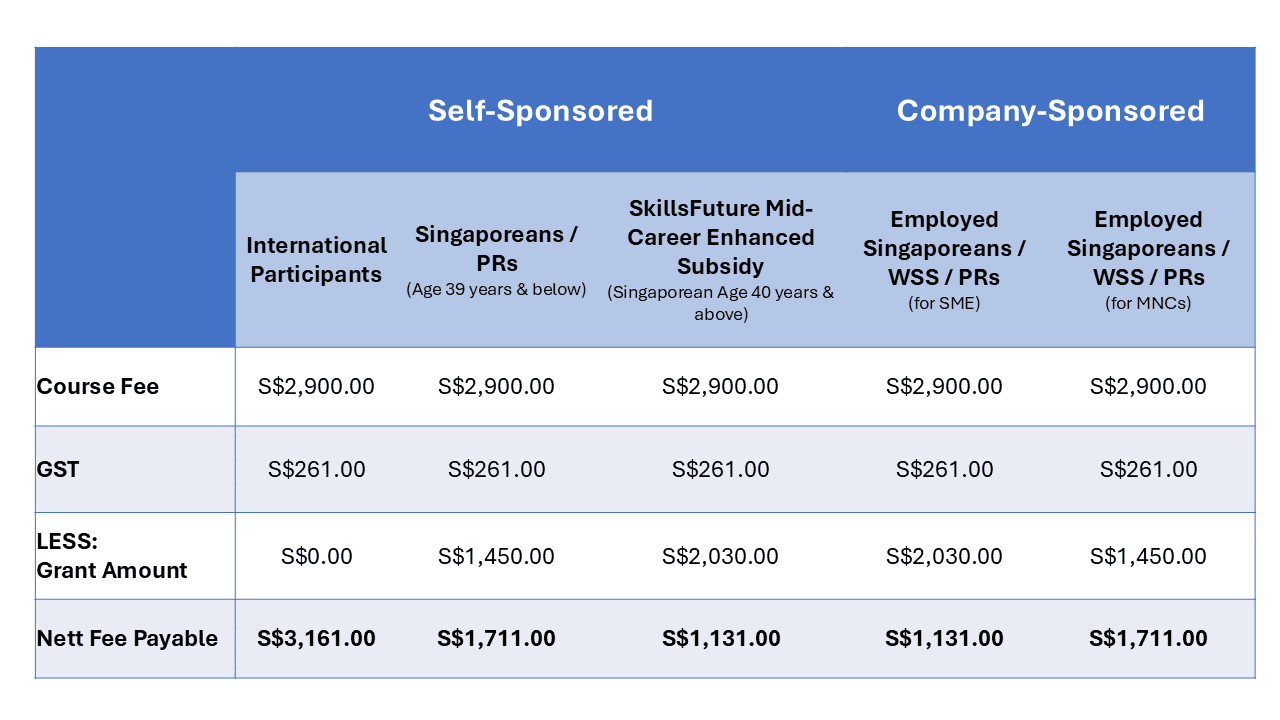Click the Self-Sponsored header cell
1280x720 pixels.
[x=540, y=110]
